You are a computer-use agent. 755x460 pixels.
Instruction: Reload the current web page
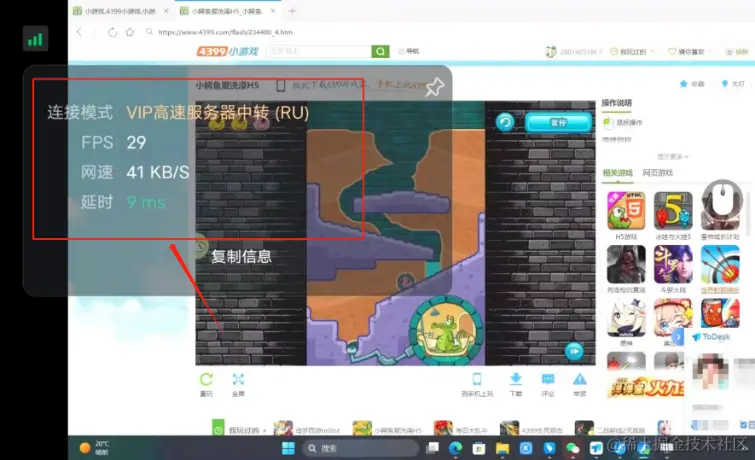(x=112, y=32)
